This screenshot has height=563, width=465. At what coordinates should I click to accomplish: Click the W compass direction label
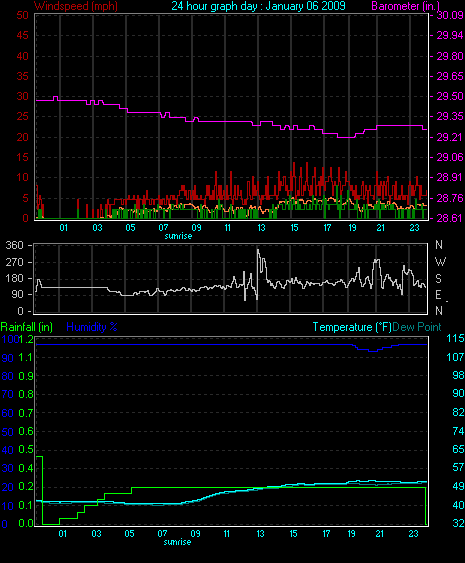pyautogui.click(x=440, y=262)
